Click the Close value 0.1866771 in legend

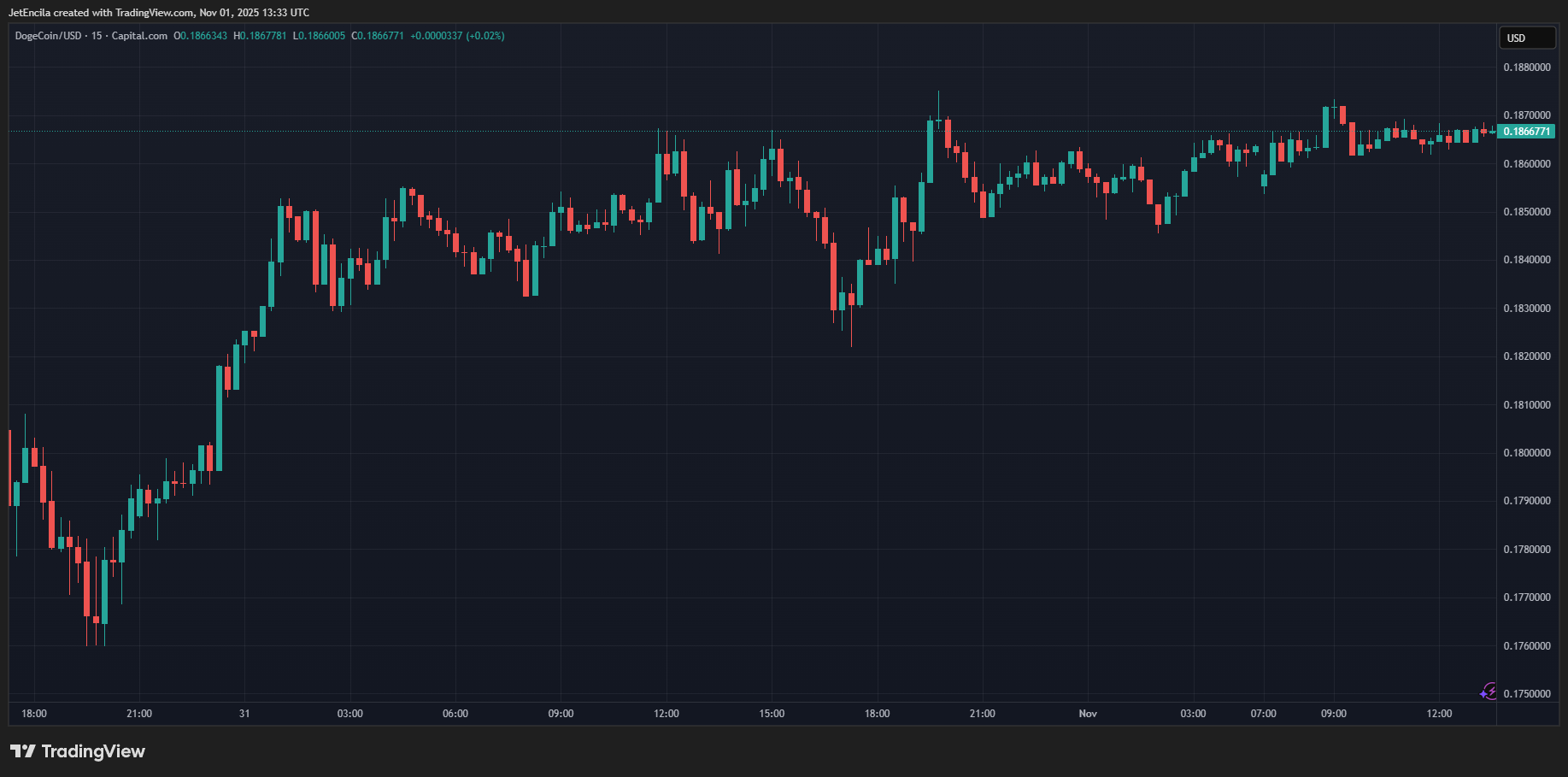tap(380, 36)
